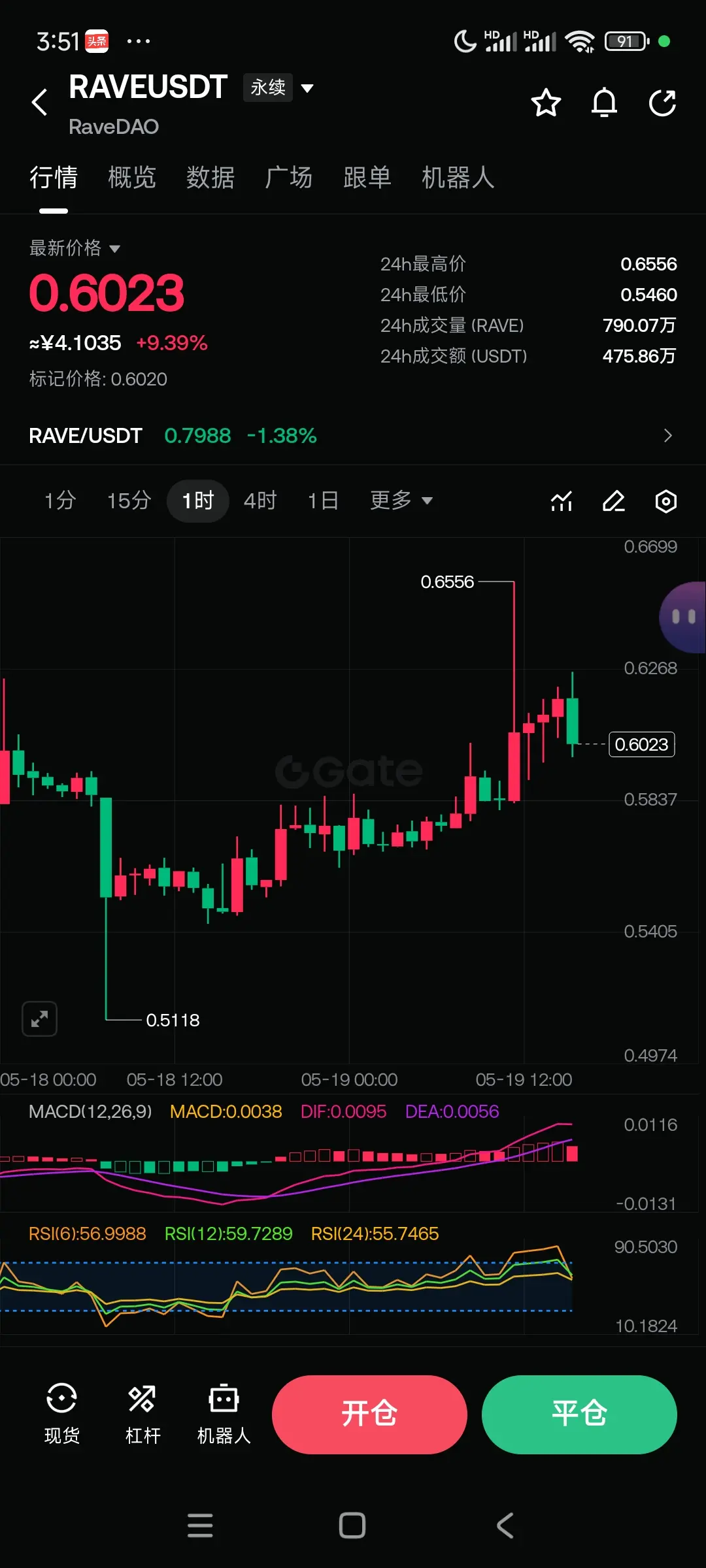Tap the +9.39% change percentage
The height and width of the screenshot is (1568, 706).
171,342
